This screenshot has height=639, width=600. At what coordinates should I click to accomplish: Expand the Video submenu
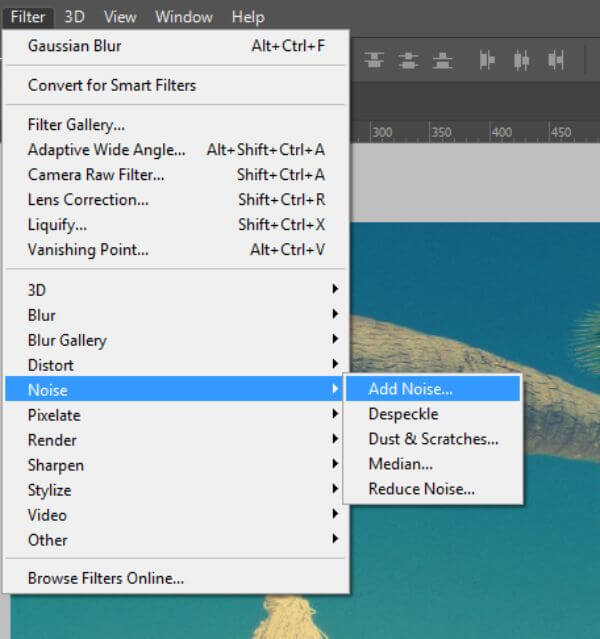pos(176,515)
